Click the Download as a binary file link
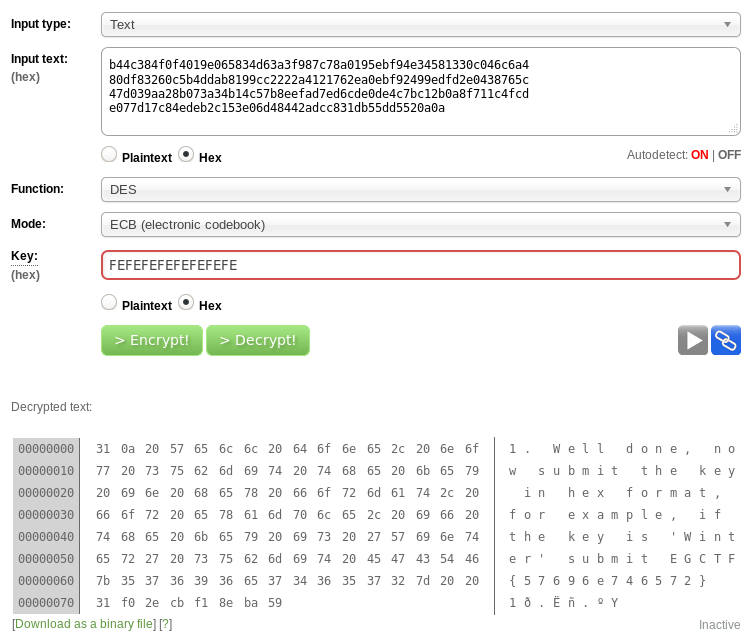 tap(84, 624)
